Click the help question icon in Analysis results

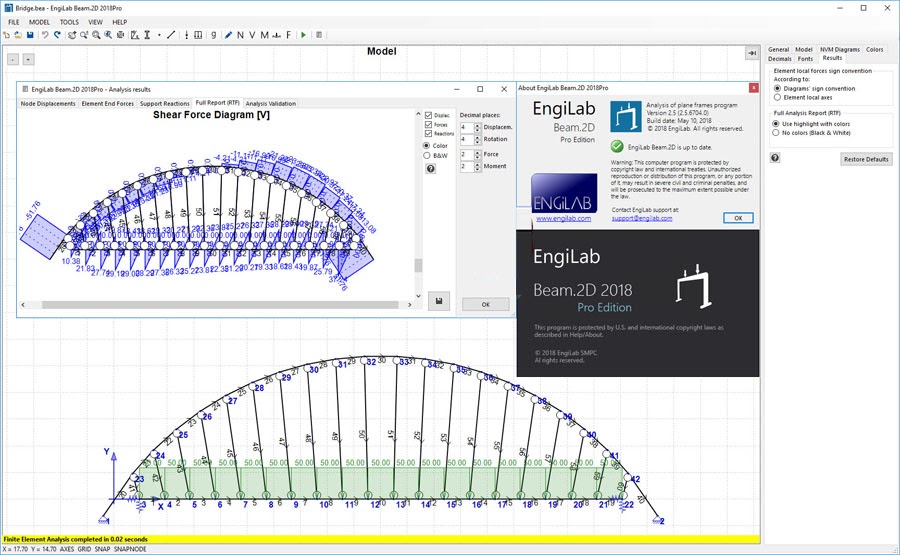click(x=430, y=169)
